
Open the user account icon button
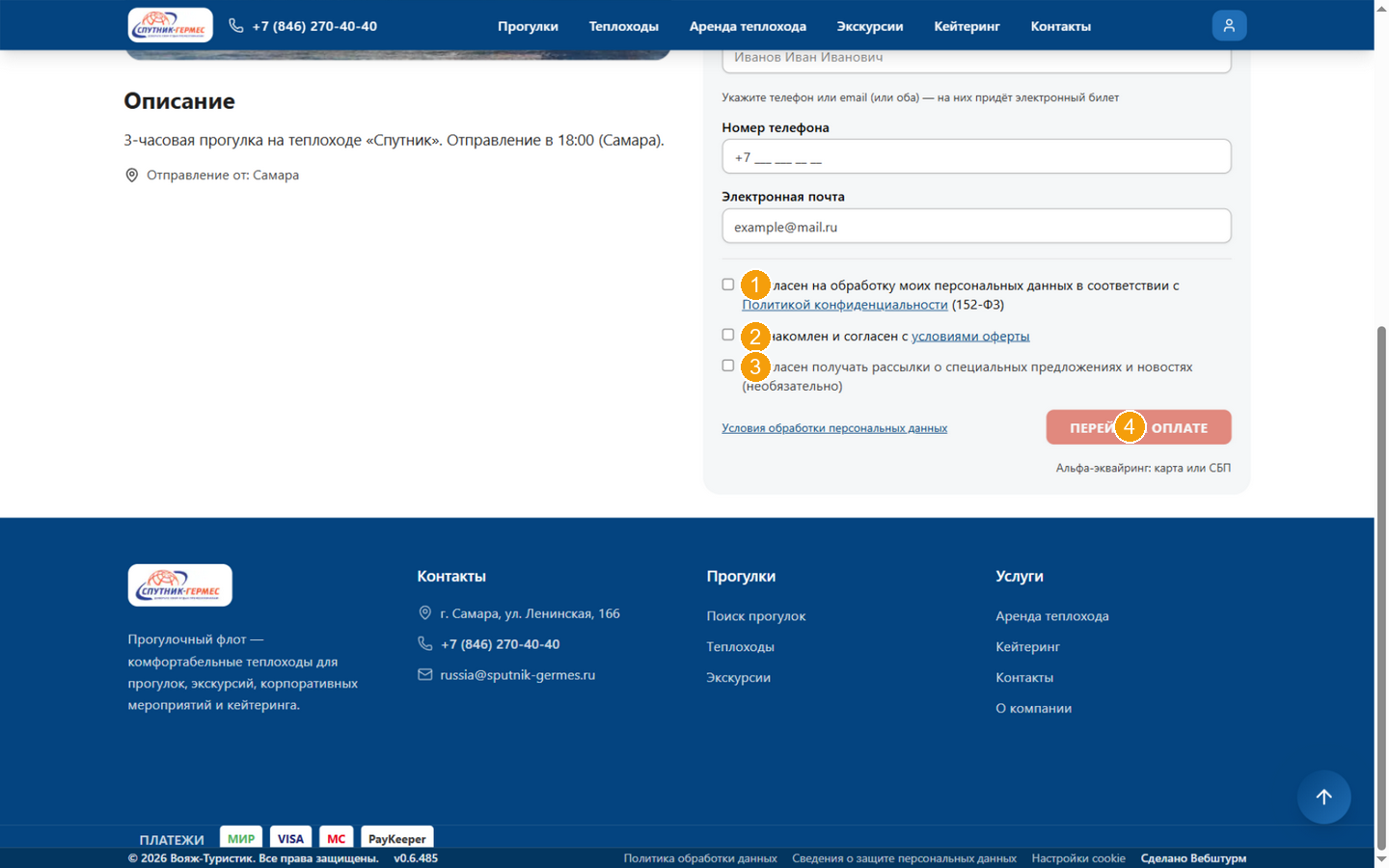[1229, 26]
